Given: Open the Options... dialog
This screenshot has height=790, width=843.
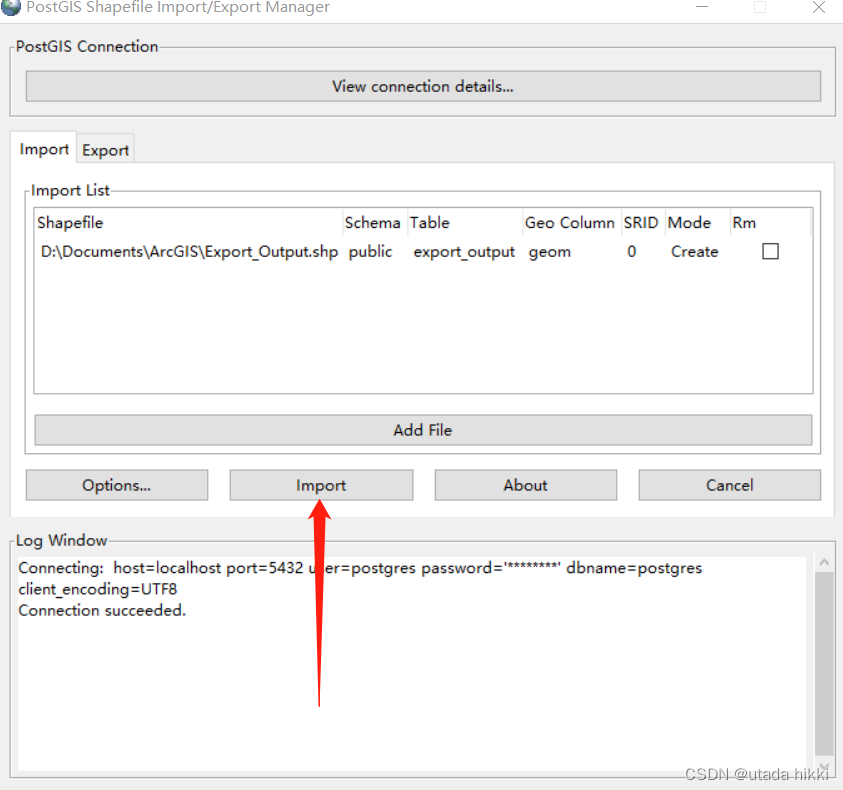Looking at the screenshot, I should pyautogui.click(x=117, y=485).
